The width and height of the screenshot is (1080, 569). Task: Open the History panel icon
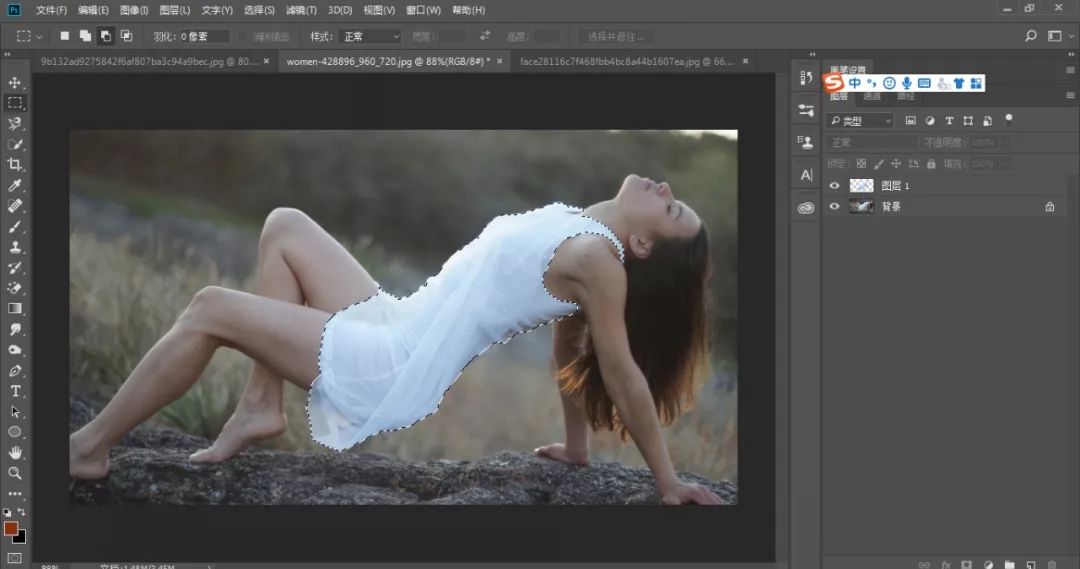coord(806,78)
